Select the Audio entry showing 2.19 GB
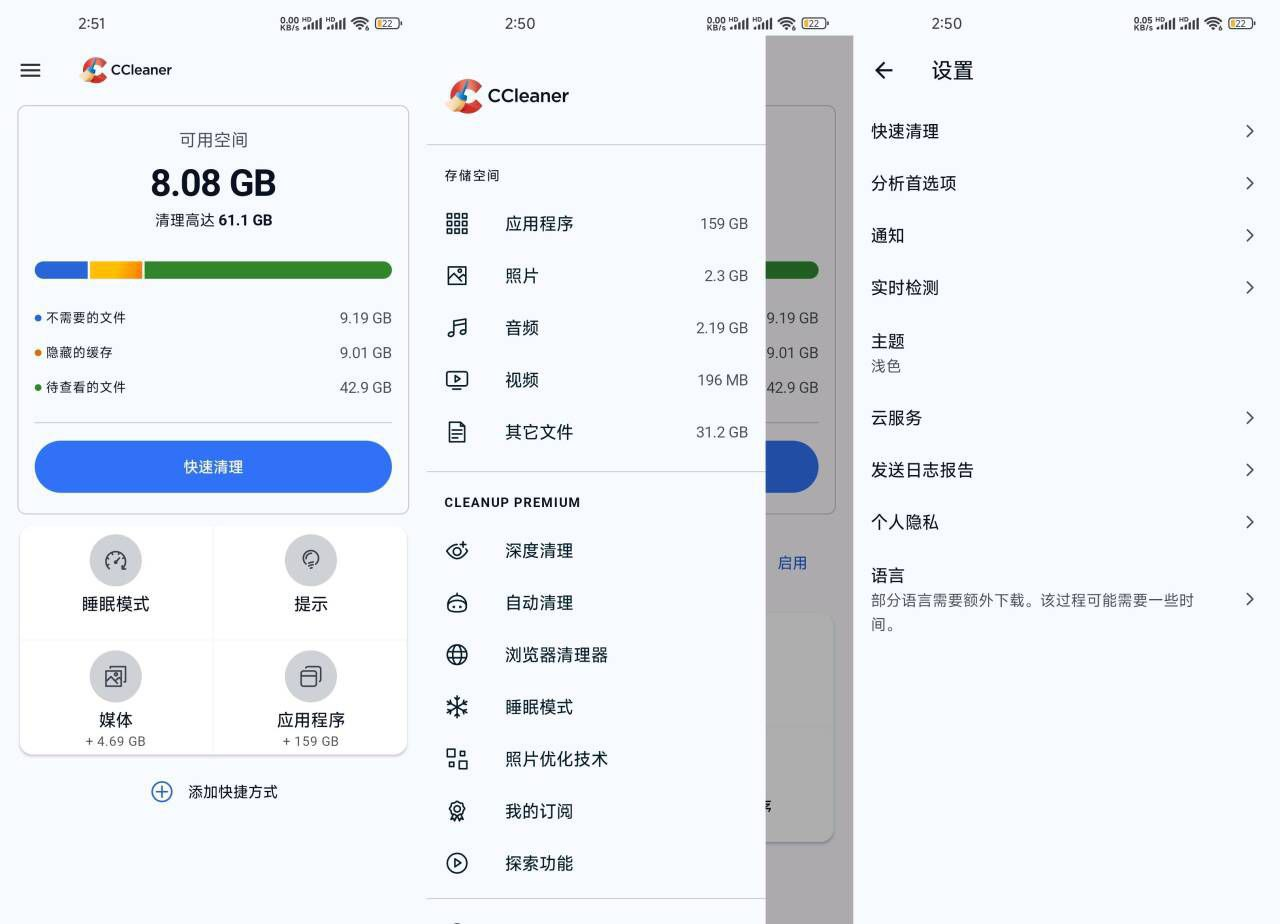The height and width of the screenshot is (924, 1280). tap(595, 328)
